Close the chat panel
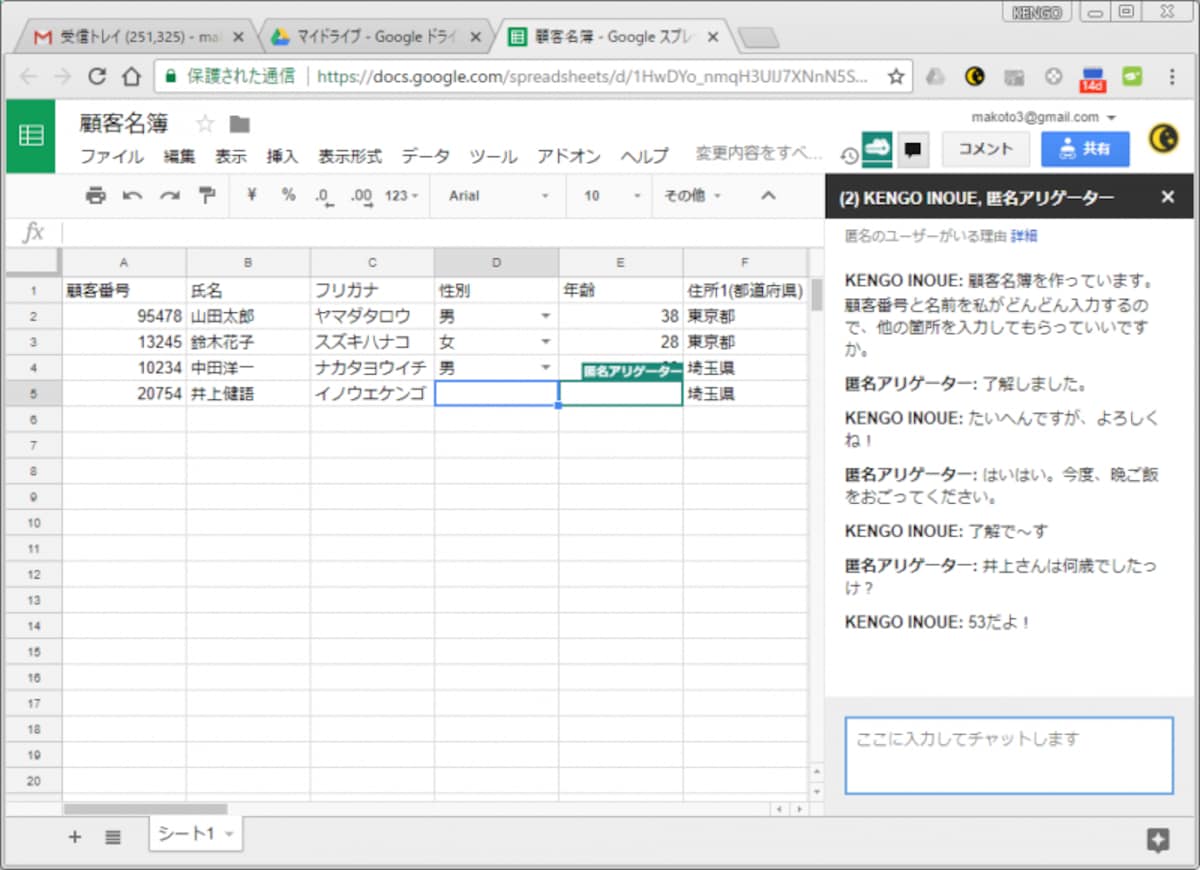Viewport: 1200px width, 870px height. point(1167,197)
